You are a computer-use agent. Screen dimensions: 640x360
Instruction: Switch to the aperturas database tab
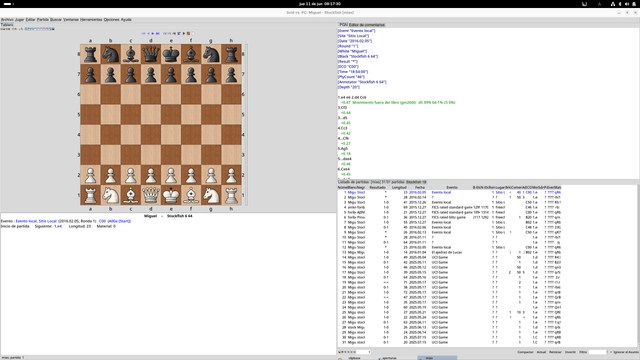click(x=389, y=358)
